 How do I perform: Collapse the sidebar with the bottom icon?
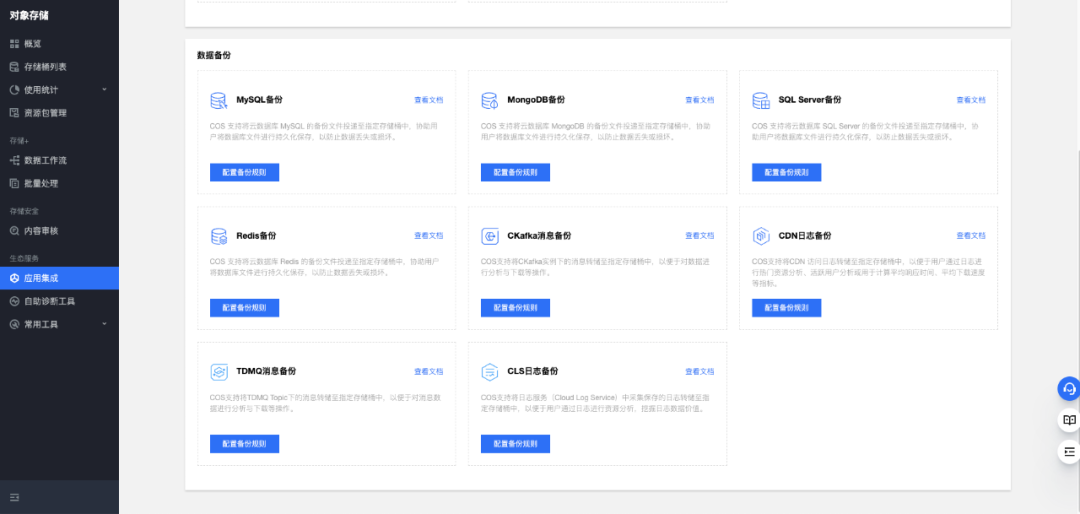(x=14, y=497)
